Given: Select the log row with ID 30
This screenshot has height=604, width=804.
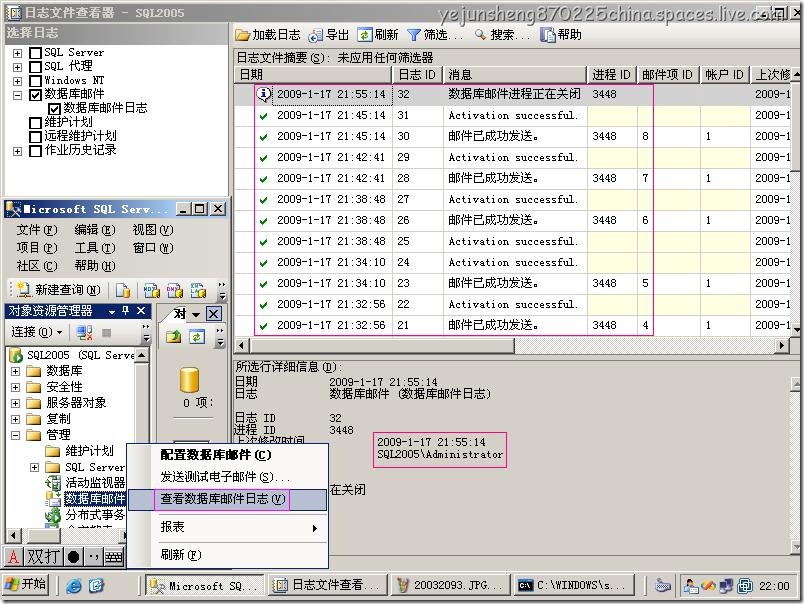Looking at the screenshot, I should pyautogui.click(x=513, y=136).
